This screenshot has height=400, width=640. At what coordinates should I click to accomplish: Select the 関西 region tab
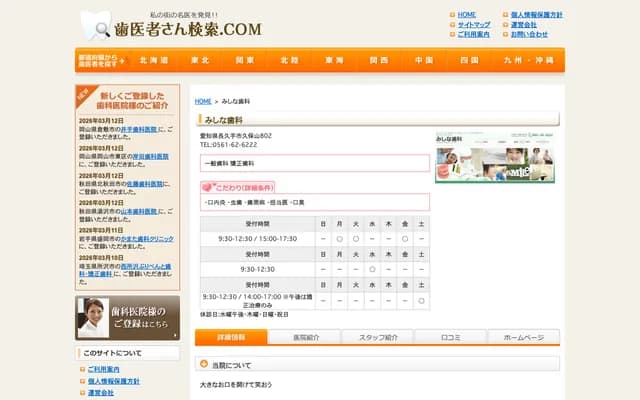coord(379,60)
